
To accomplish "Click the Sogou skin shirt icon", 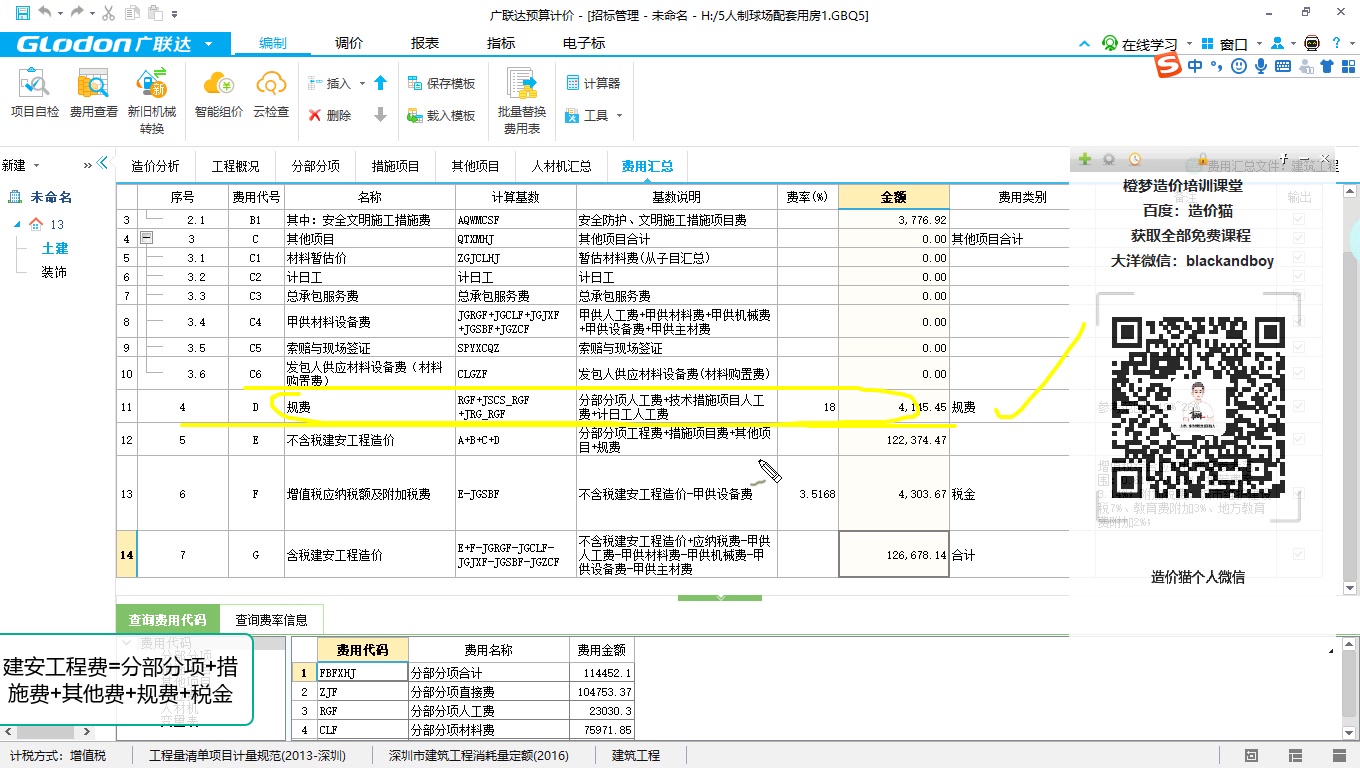I will (x=1327, y=66).
